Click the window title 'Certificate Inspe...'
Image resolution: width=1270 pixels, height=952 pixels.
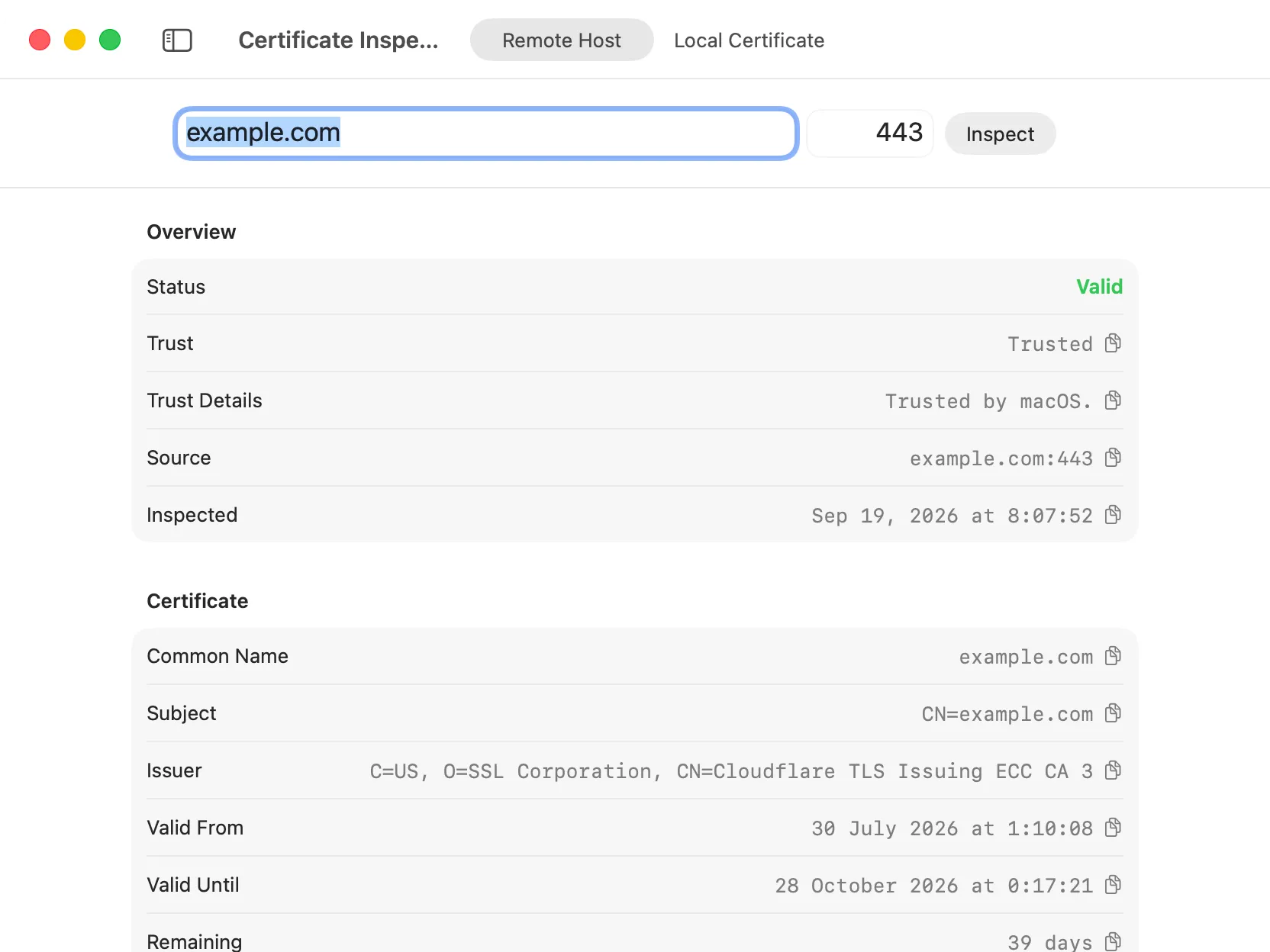click(x=338, y=40)
